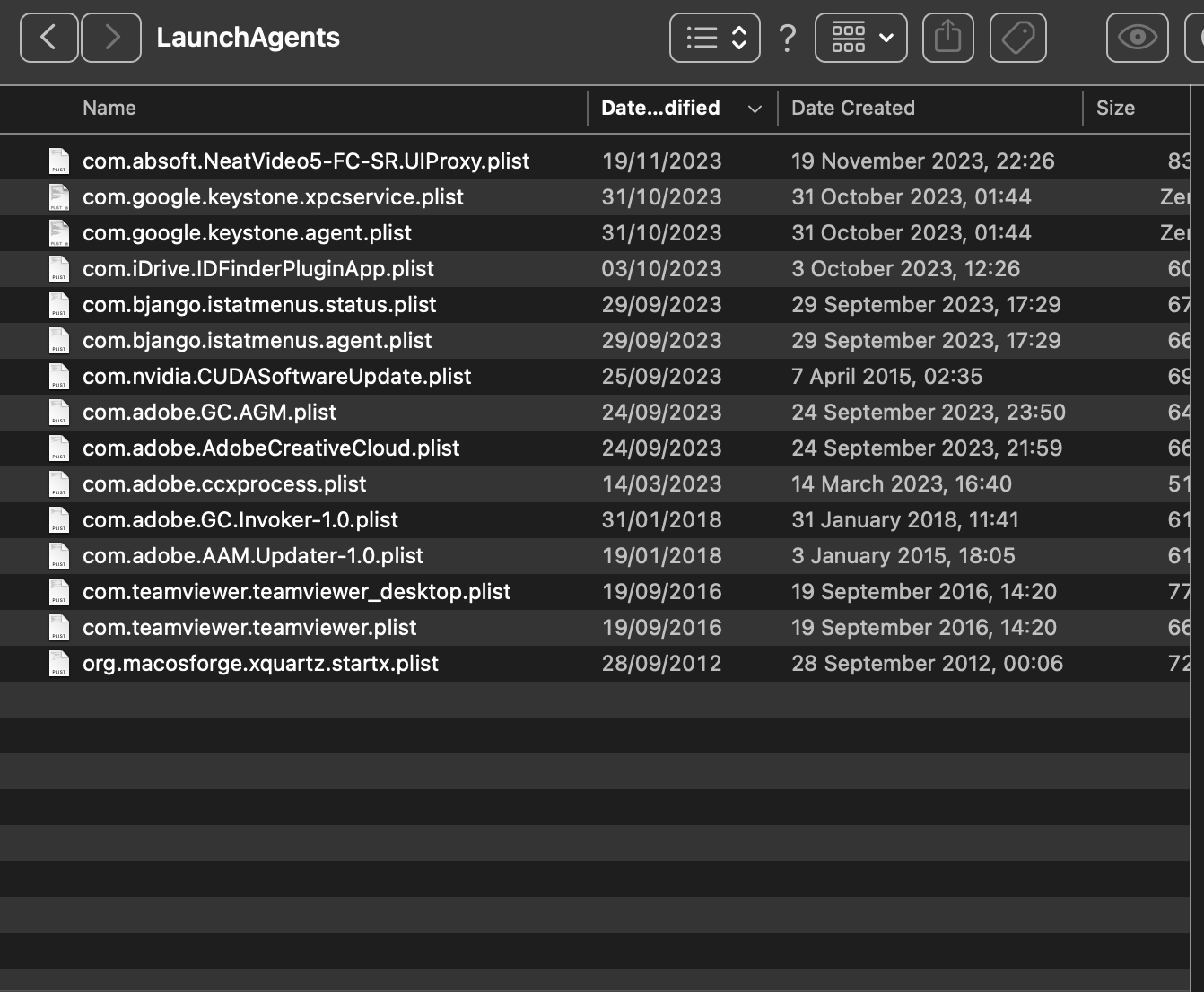Click file name com.google.keystone.agent.plist
Image resolution: width=1204 pixels, height=992 pixels.
coord(247,233)
